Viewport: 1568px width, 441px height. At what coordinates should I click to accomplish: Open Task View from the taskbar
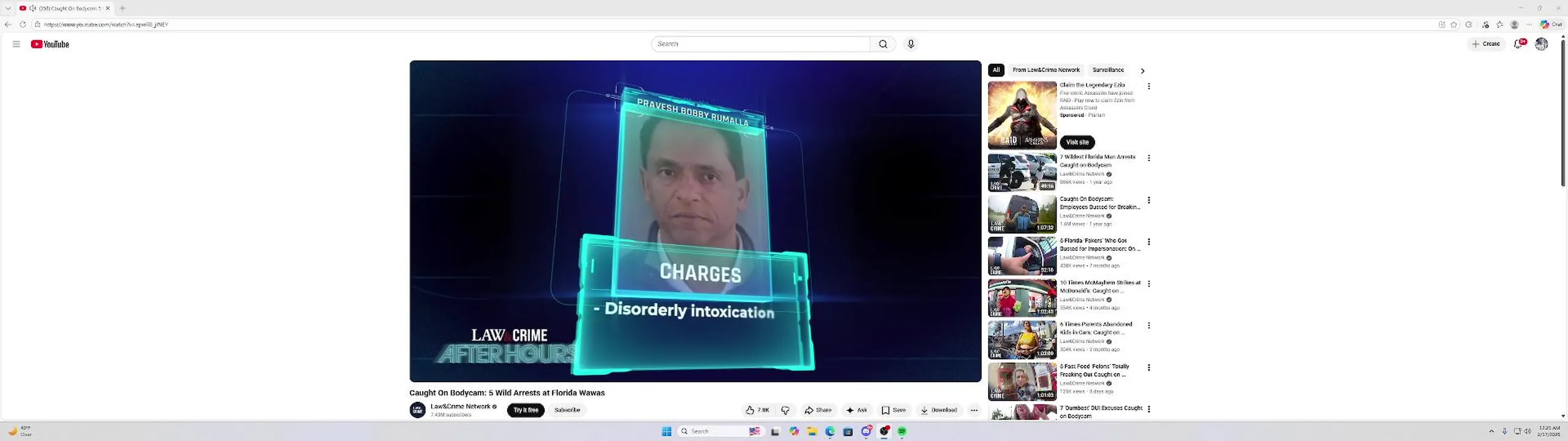point(775,431)
